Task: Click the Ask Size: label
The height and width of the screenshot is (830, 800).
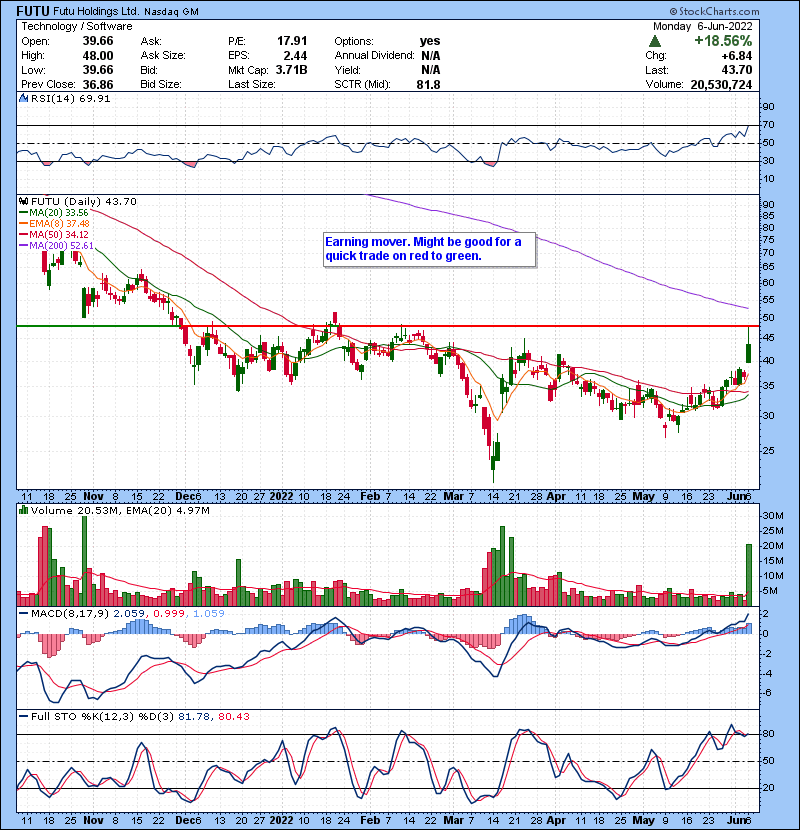Action: (163, 56)
